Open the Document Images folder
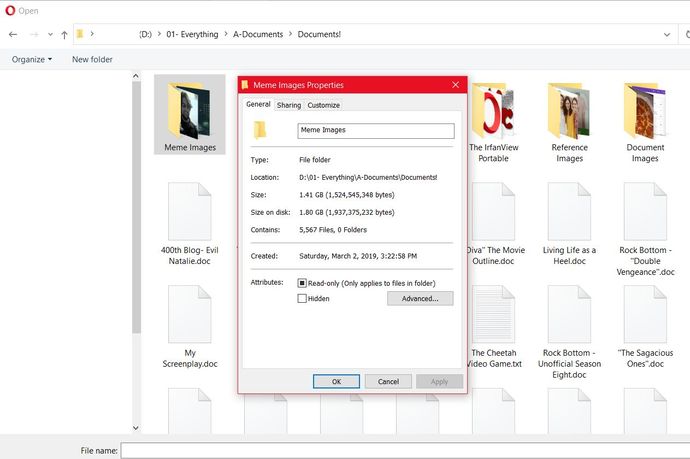The height and width of the screenshot is (459, 690). [x=645, y=122]
